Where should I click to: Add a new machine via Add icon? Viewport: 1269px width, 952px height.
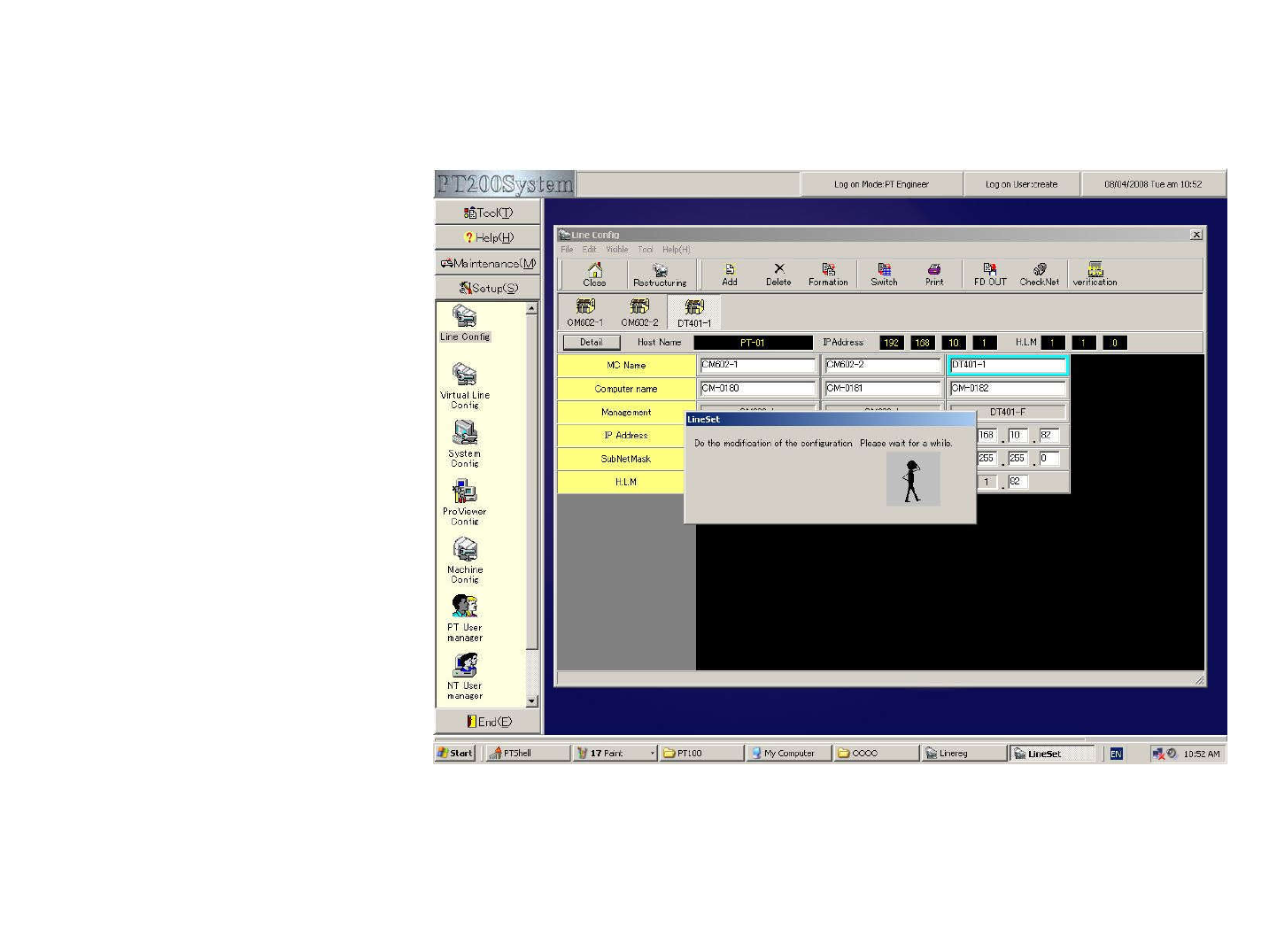pos(730,275)
